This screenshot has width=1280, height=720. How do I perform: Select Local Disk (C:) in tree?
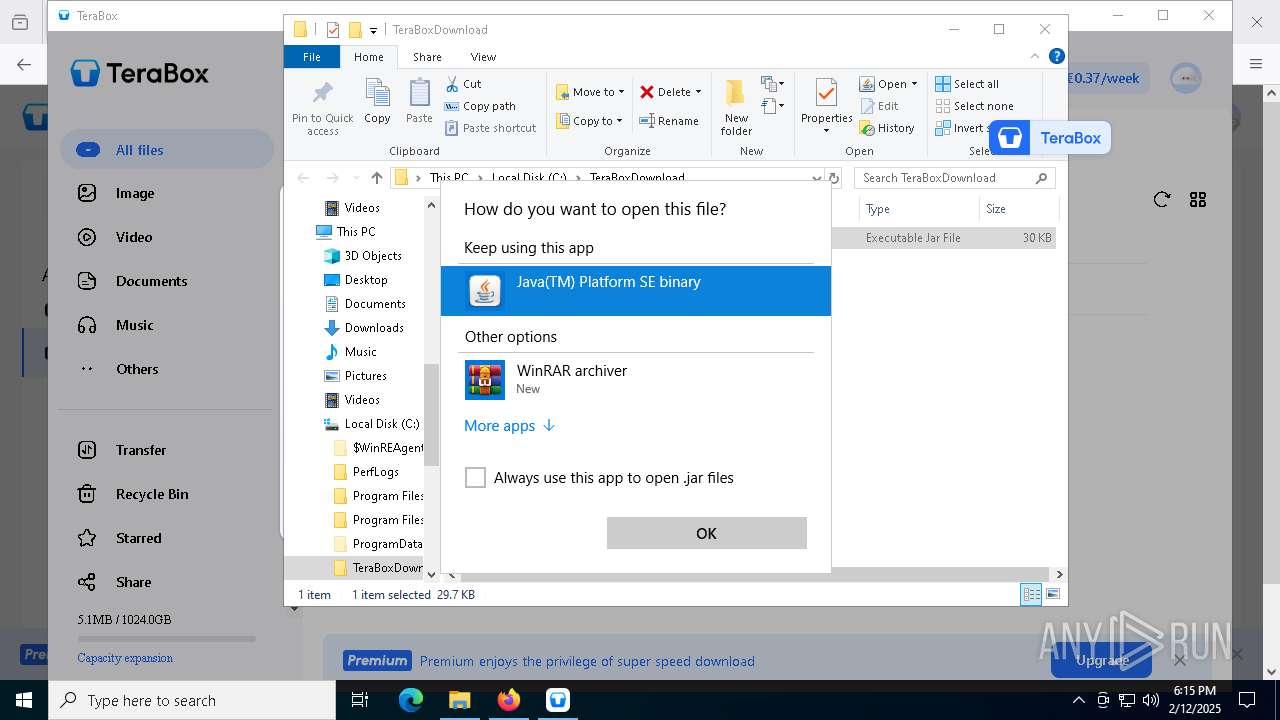(x=381, y=424)
